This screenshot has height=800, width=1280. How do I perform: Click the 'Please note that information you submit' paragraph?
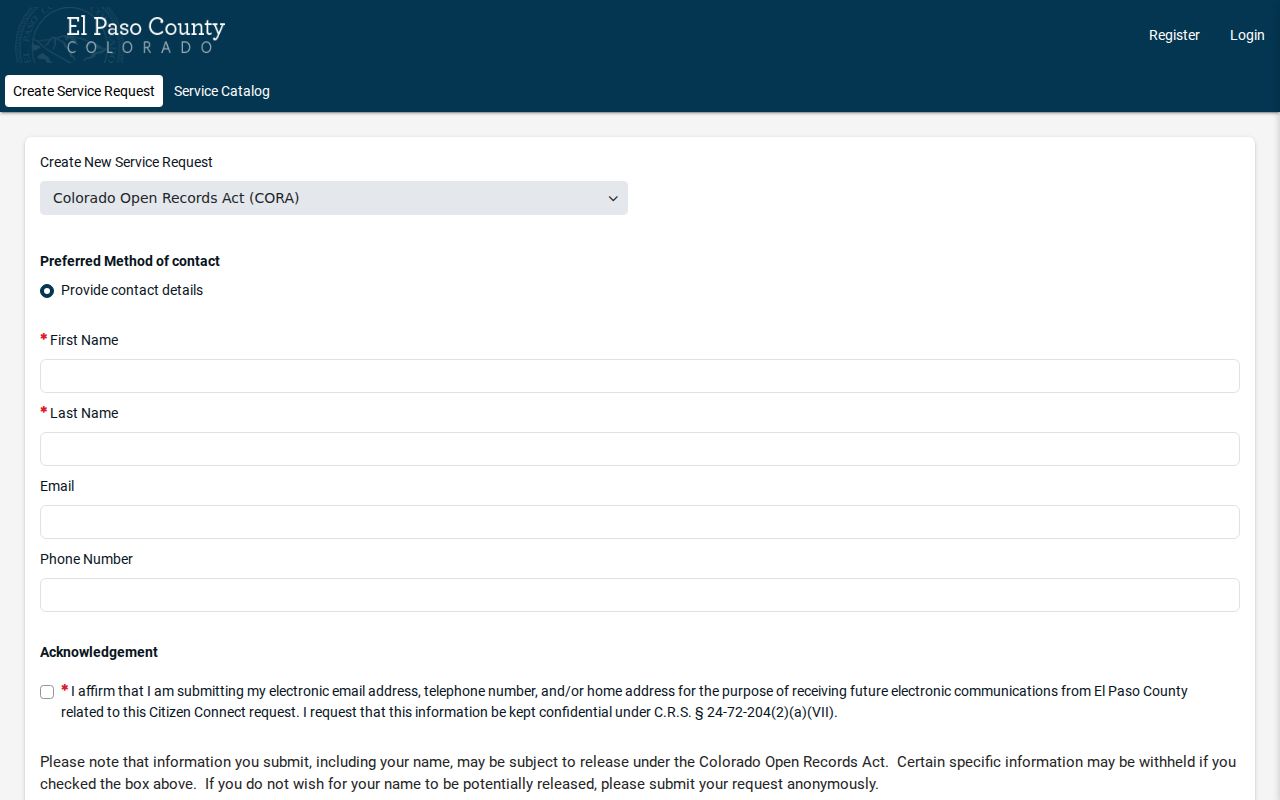[x=638, y=773]
